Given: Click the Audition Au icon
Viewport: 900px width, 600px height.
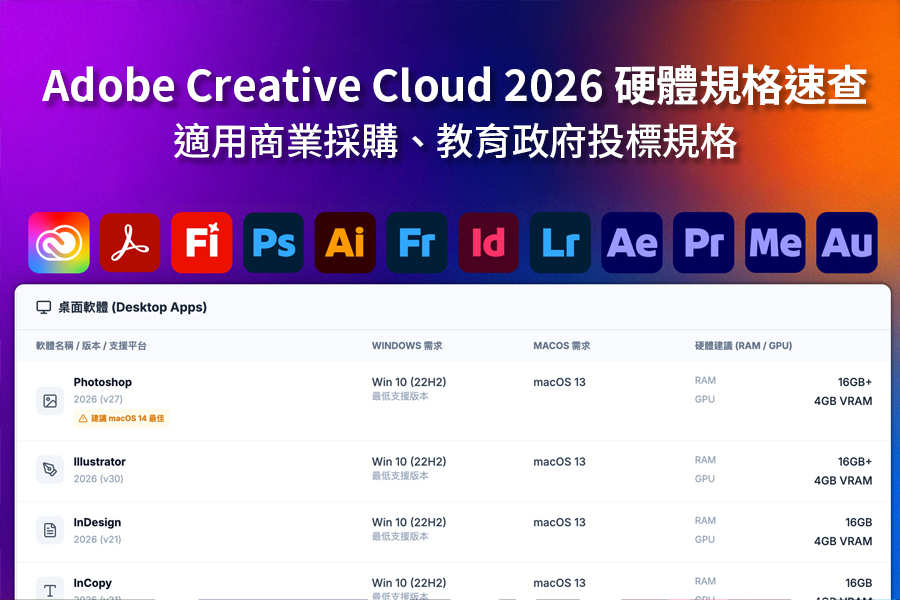Looking at the screenshot, I should coord(847,242).
